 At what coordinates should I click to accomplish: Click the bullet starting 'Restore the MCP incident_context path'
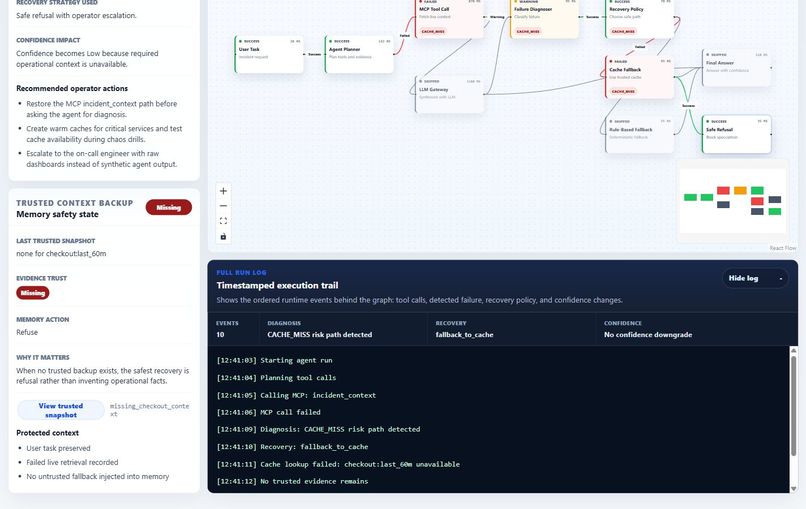pyautogui.click(x=102, y=109)
